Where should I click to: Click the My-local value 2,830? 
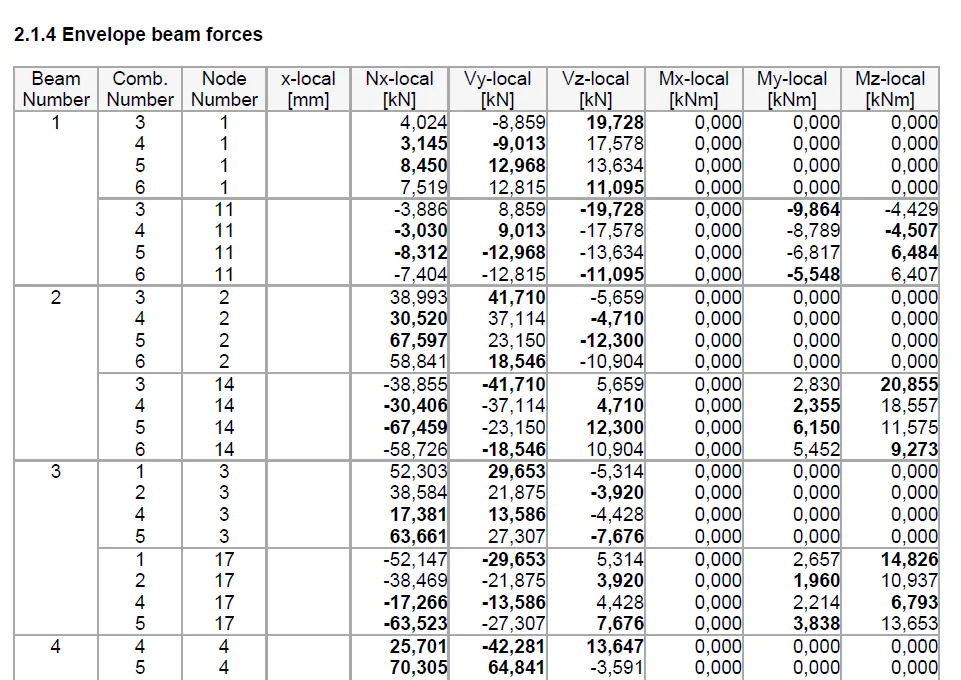(x=816, y=384)
